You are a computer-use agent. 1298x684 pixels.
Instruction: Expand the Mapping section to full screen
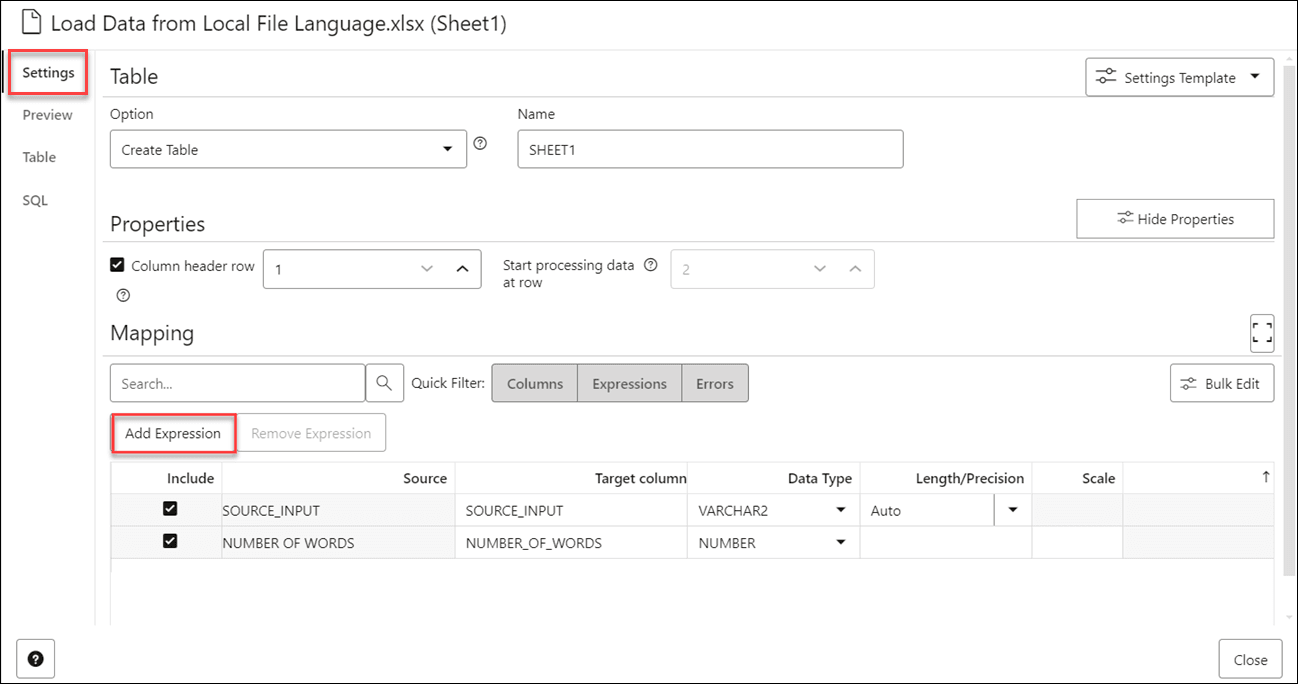coord(1262,332)
